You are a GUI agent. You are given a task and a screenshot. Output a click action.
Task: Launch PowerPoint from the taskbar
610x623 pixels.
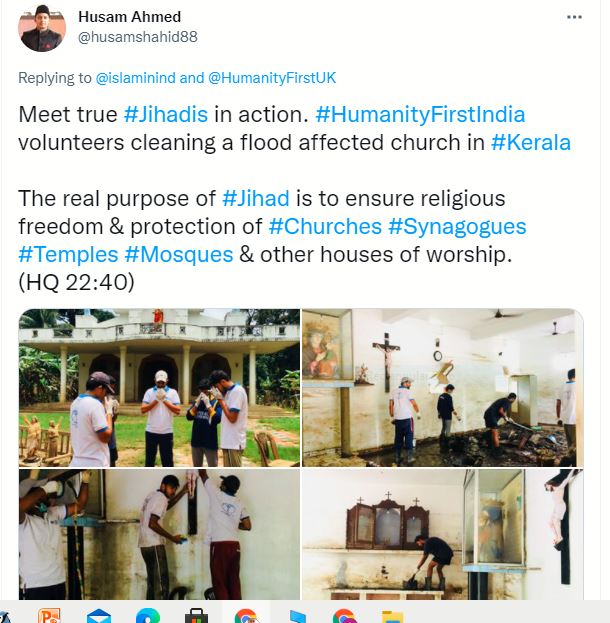(x=49, y=615)
